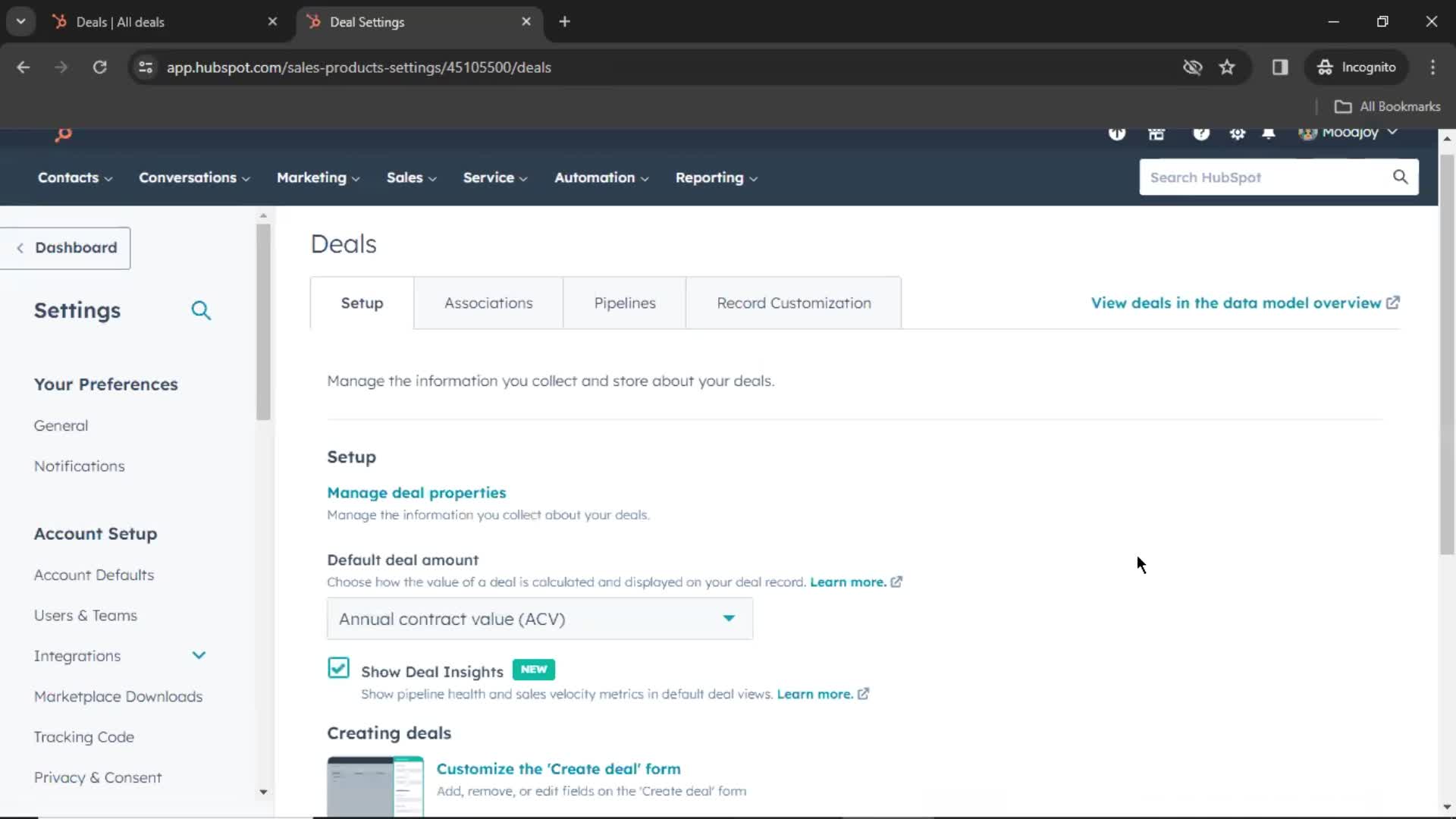1456x819 pixels.
Task: Click the third-party cookies blocked eye icon
Action: pos(1192,67)
